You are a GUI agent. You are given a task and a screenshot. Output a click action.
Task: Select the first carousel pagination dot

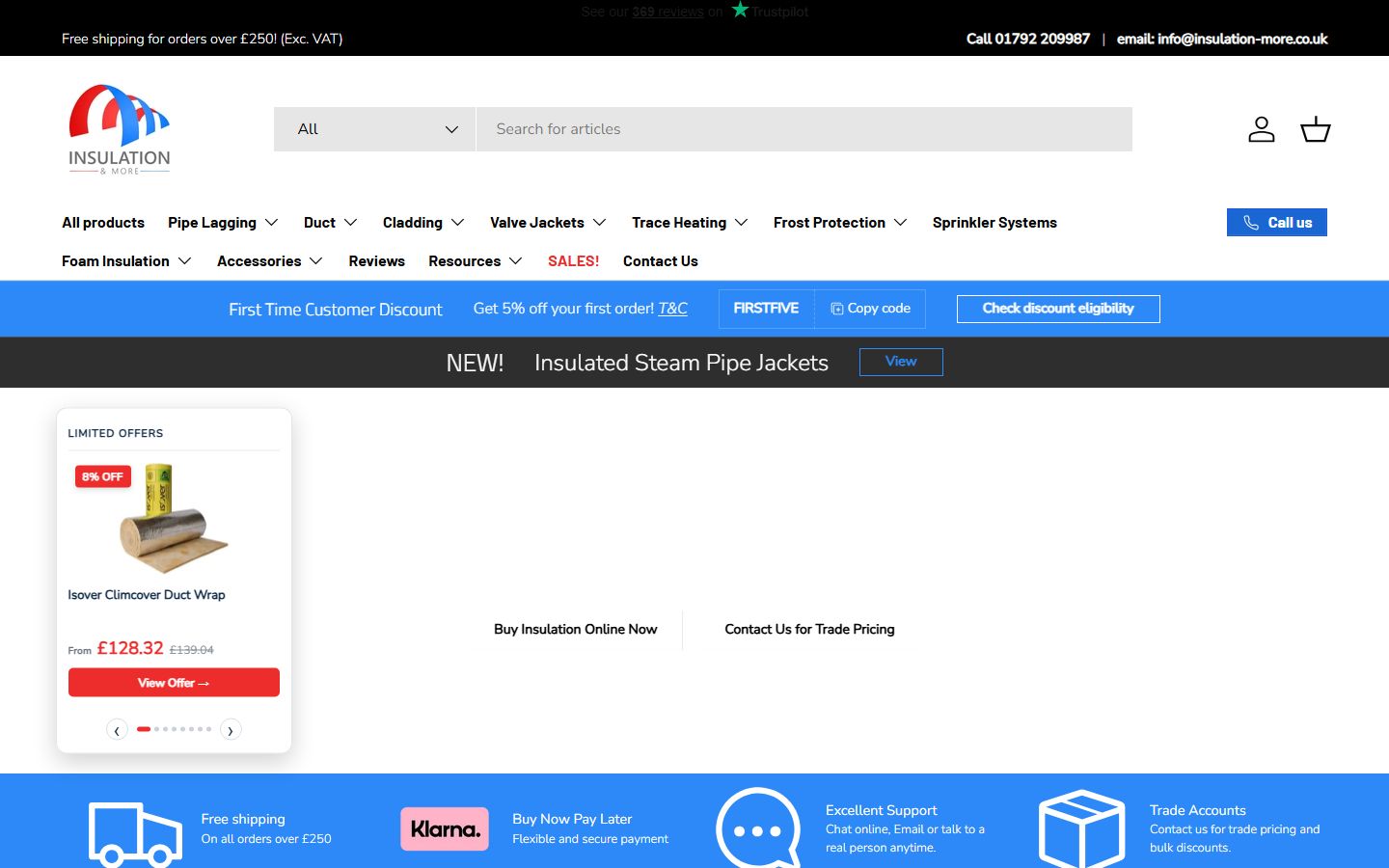coord(144,729)
